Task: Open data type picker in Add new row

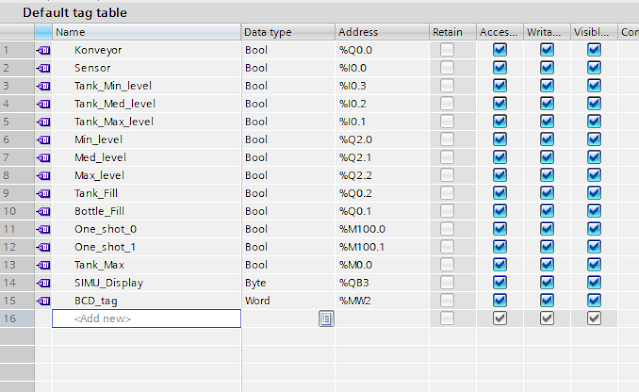Action: point(326,319)
